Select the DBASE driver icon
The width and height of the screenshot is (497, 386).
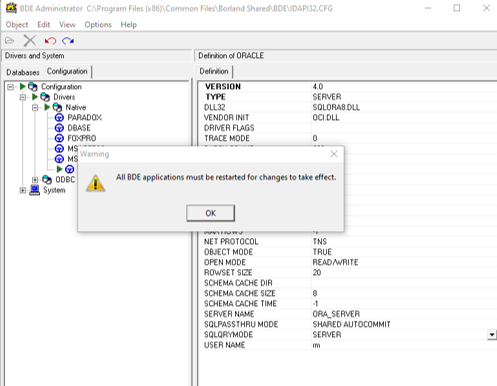pyautogui.click(x=59, y=128)
